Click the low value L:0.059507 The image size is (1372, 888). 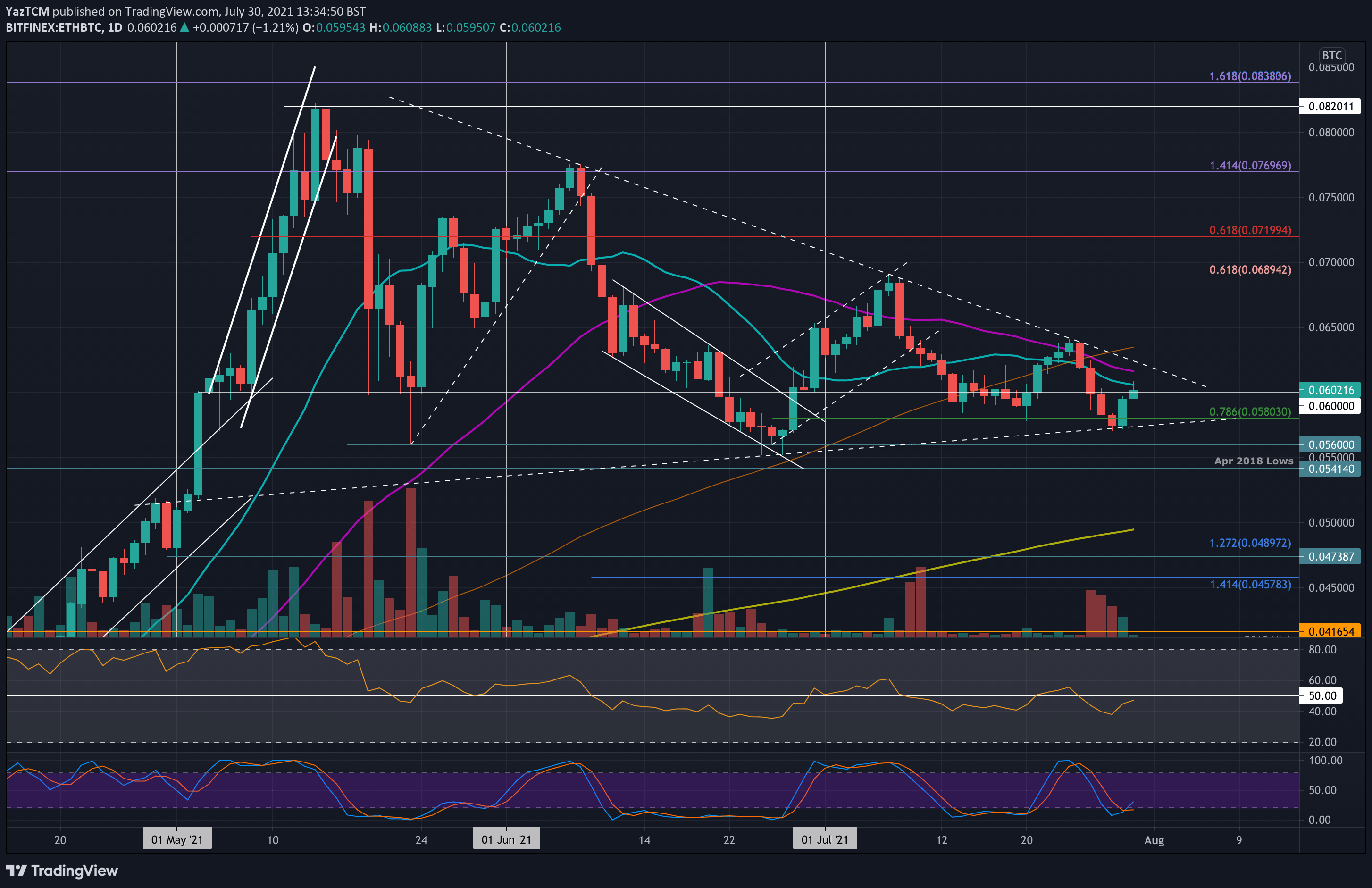466,28
